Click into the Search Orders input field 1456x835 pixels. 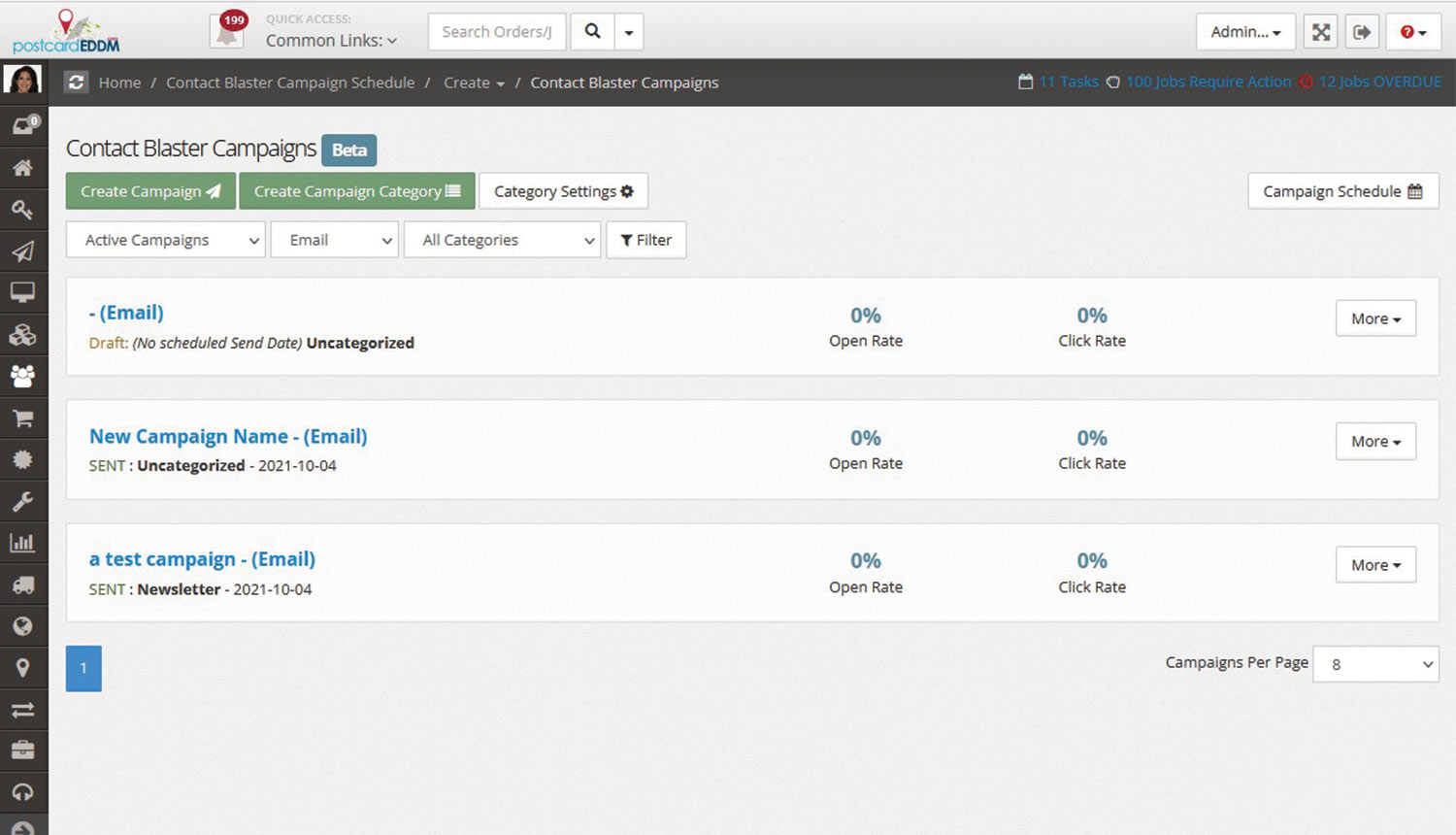(x=497, y=32)
